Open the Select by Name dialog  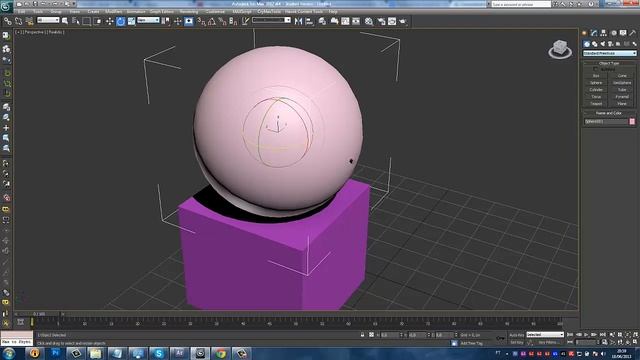(x=76, y=21)
